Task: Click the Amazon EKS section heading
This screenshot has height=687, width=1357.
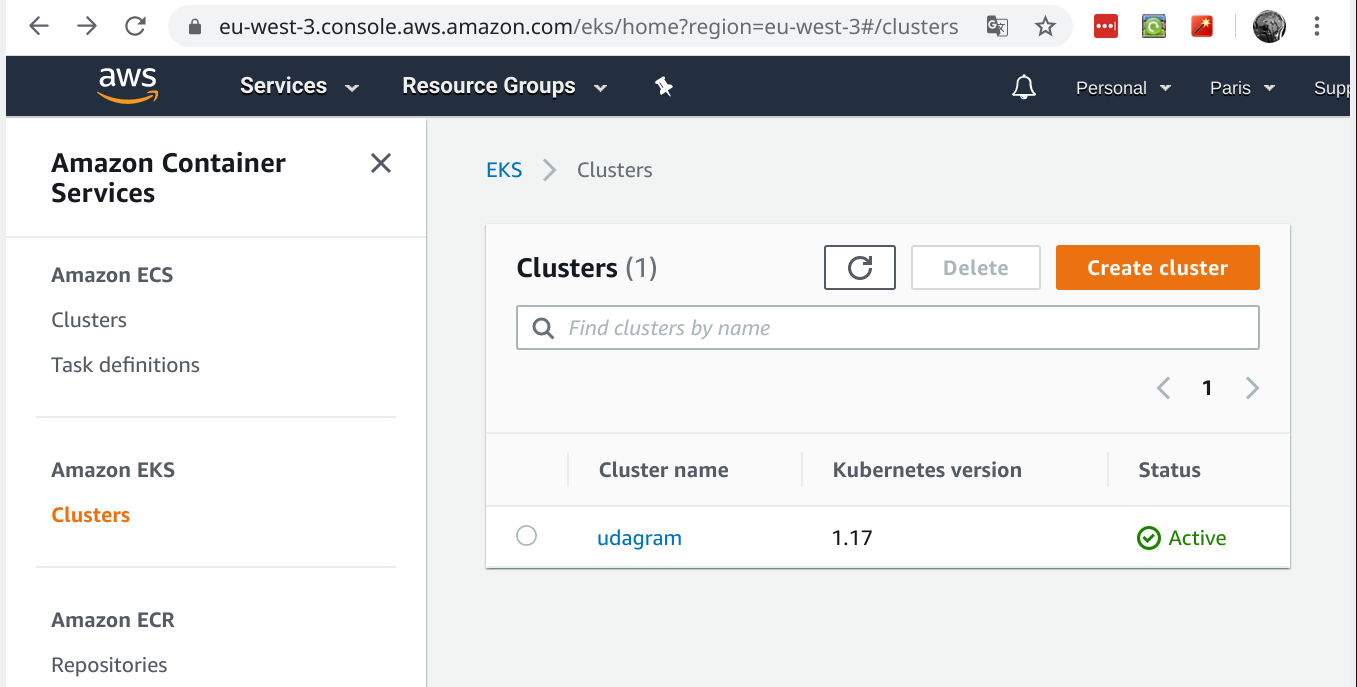Action: pyautogui.click(x=113, y=470)
